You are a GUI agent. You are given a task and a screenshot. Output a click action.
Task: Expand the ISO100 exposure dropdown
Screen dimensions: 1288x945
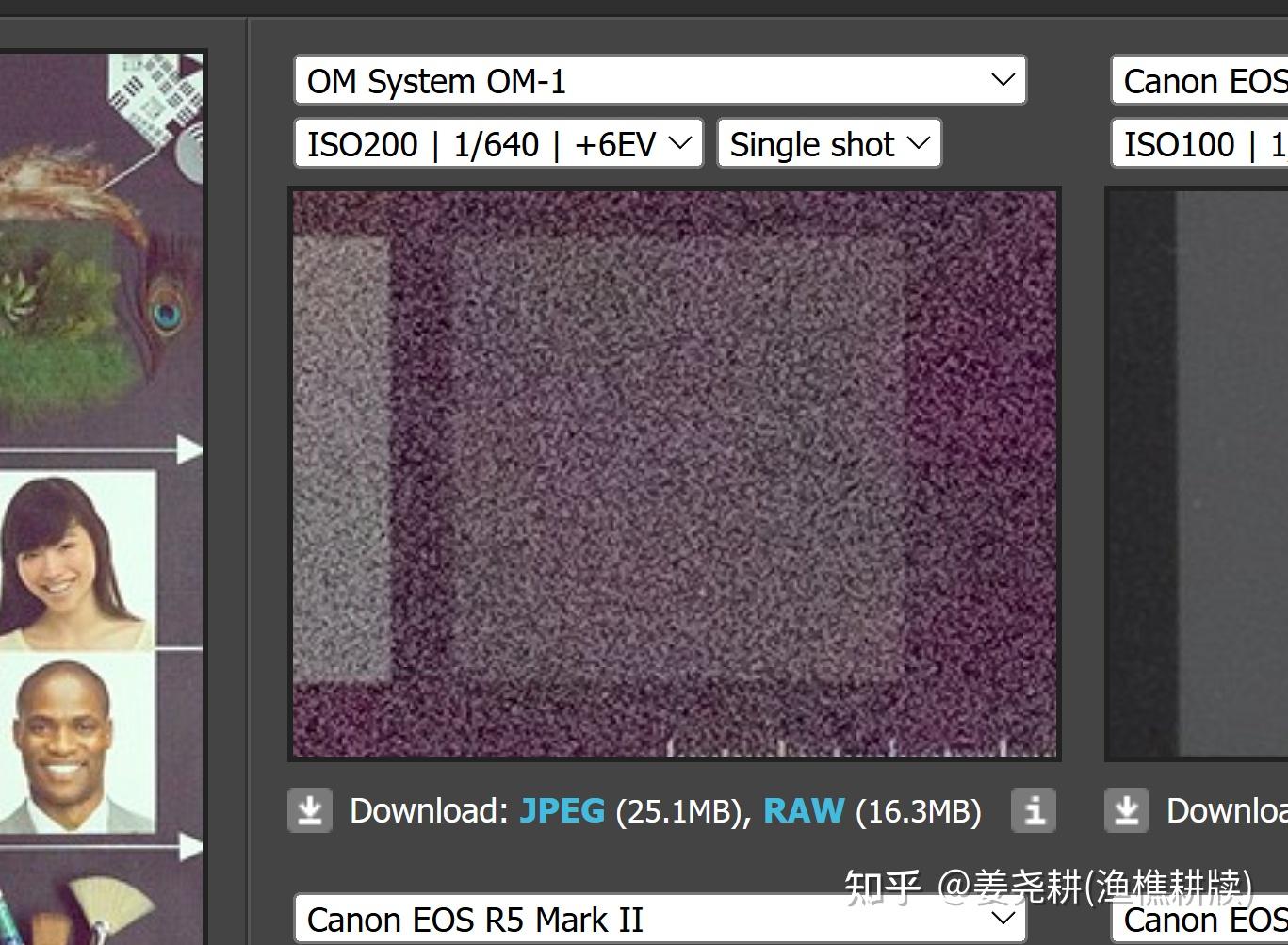(x=1199, y=144)
